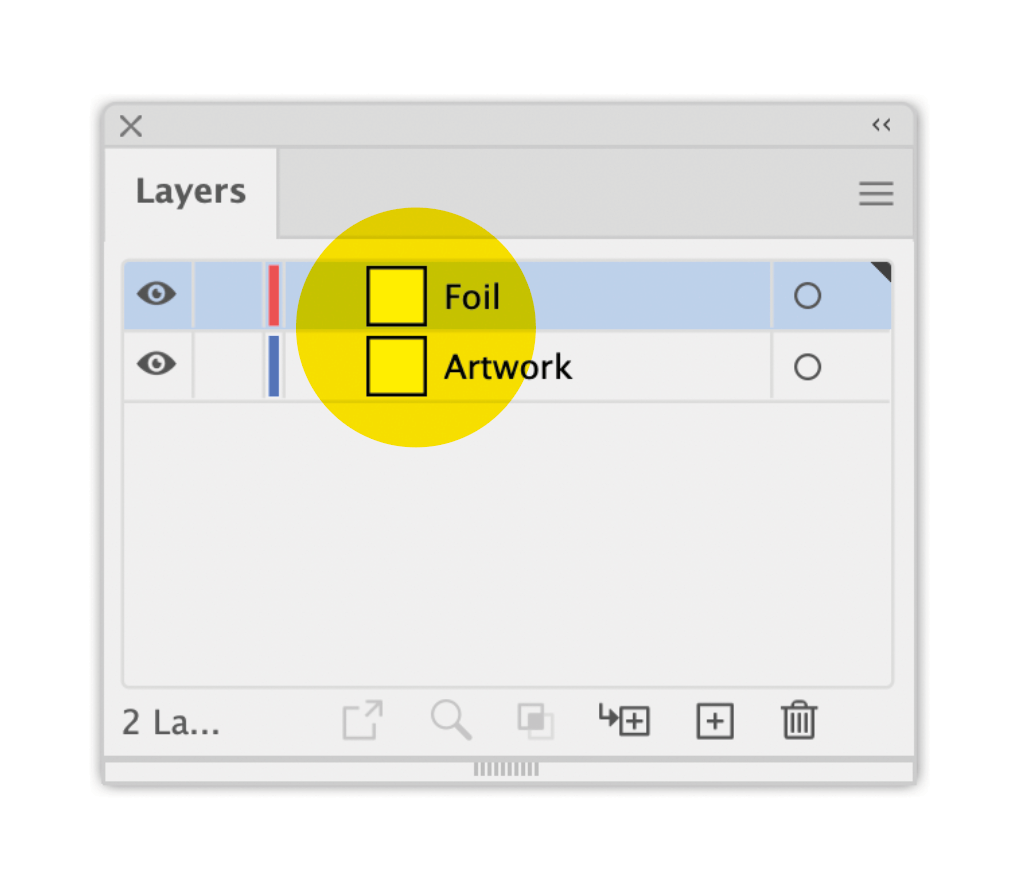Open the Layers panel hamburger menu

click(x=876, y=194)
